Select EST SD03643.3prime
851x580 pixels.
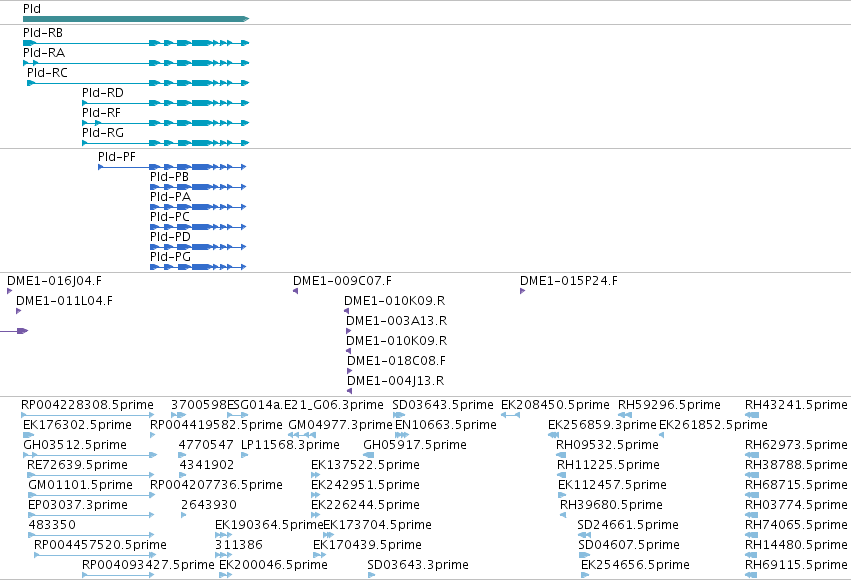371,575
